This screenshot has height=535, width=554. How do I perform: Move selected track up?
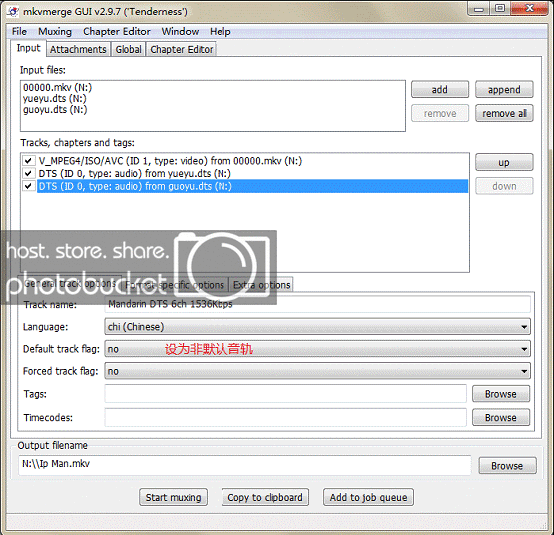[x=504, y=162]
